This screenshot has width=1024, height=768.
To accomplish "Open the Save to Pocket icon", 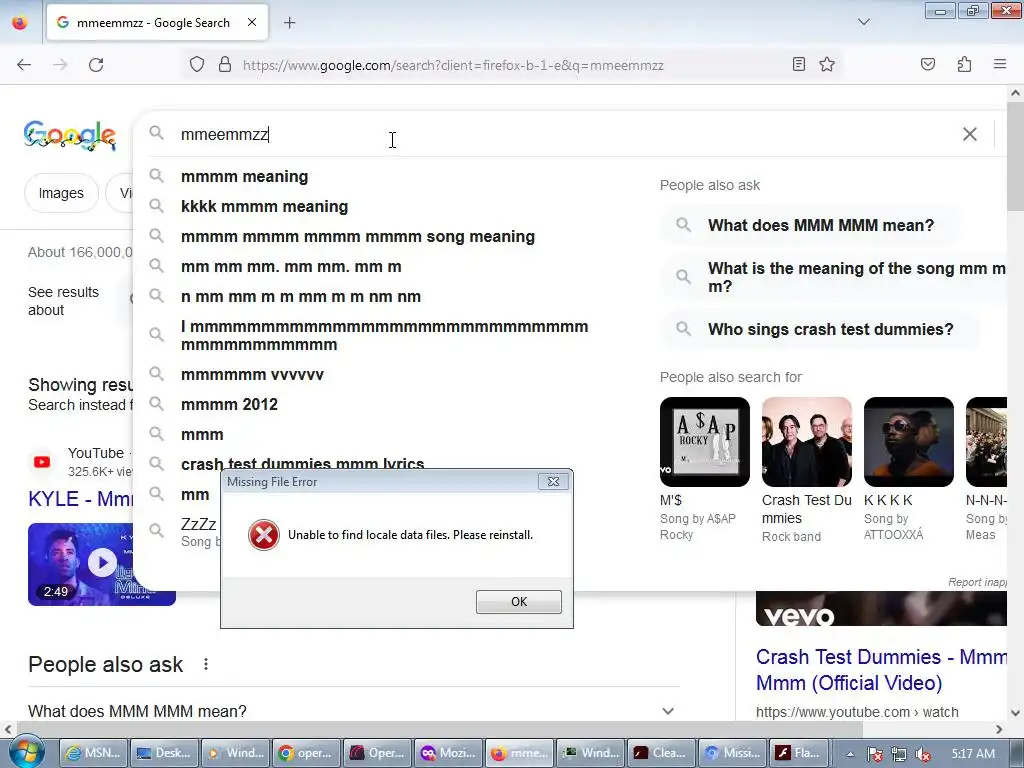I will click(x=927, y=64).
